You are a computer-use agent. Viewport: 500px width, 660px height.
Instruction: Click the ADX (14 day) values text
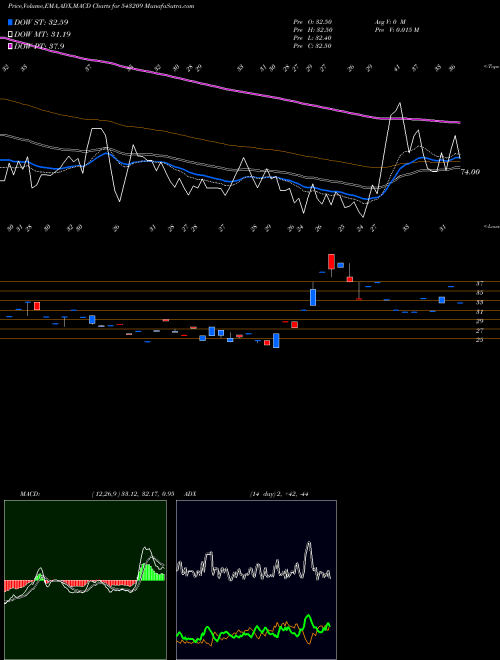coord(279,494)
